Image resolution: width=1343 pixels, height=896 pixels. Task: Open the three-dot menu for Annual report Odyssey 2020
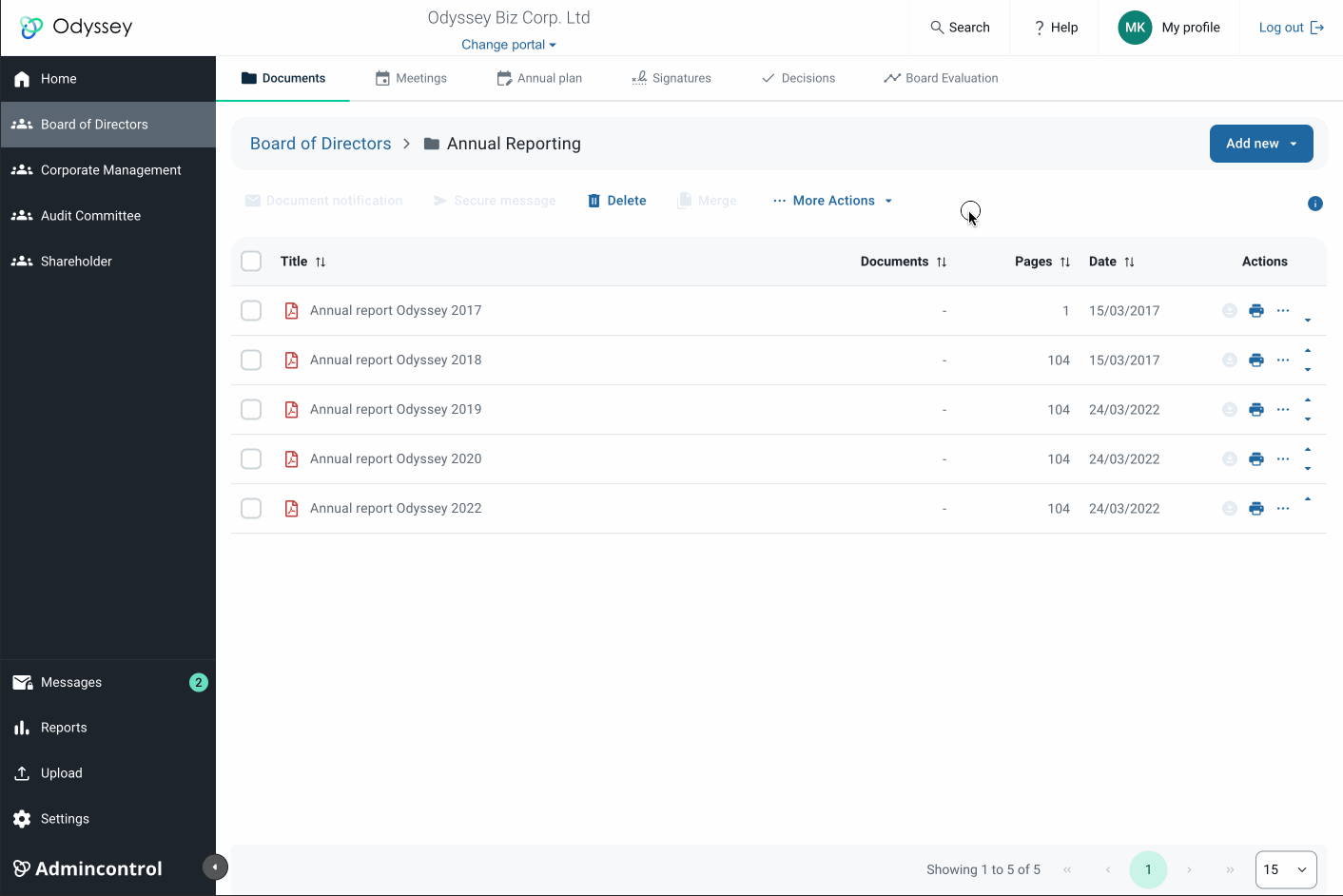1283,459
